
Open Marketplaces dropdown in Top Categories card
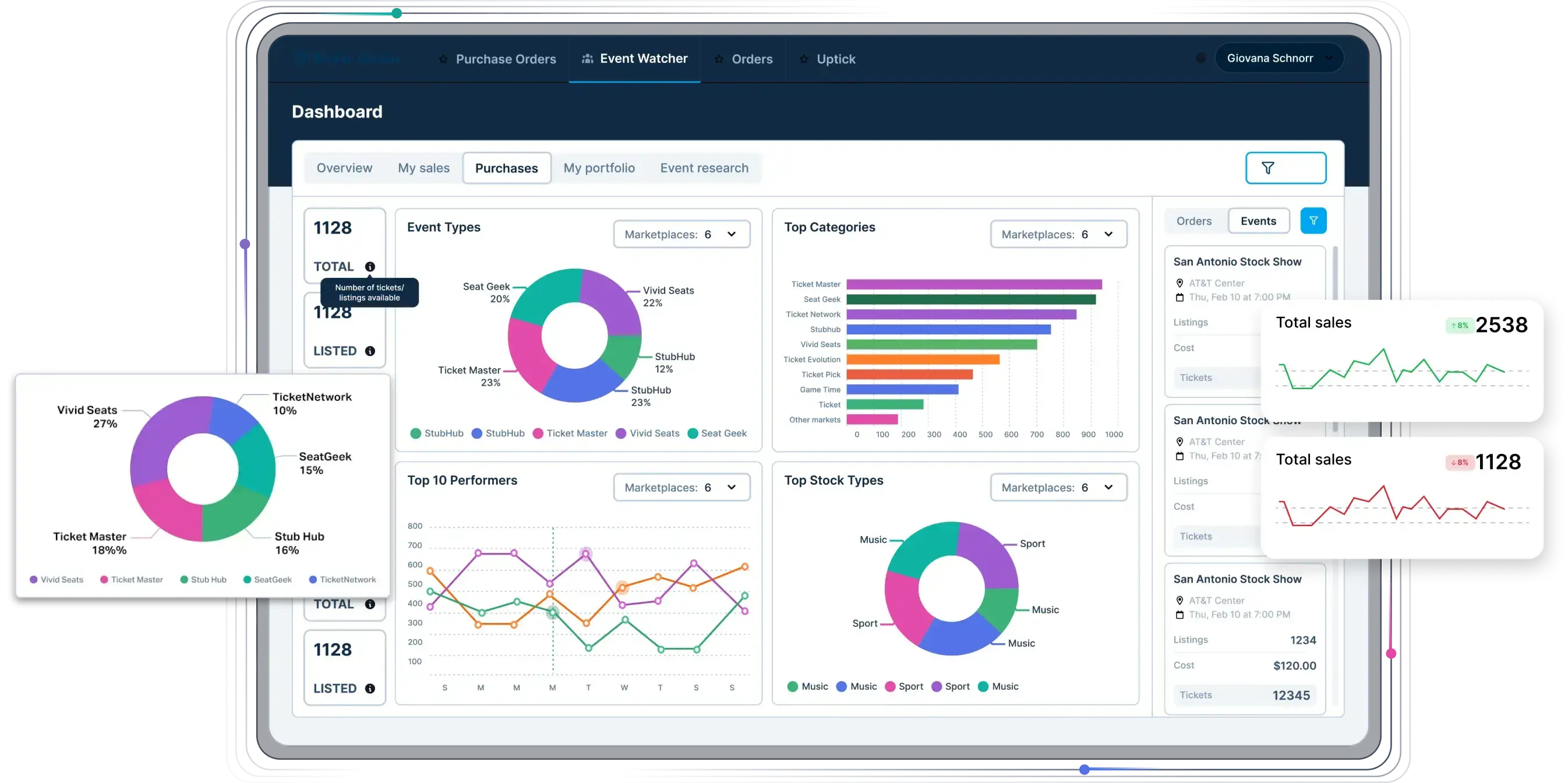coord(1058,234)
